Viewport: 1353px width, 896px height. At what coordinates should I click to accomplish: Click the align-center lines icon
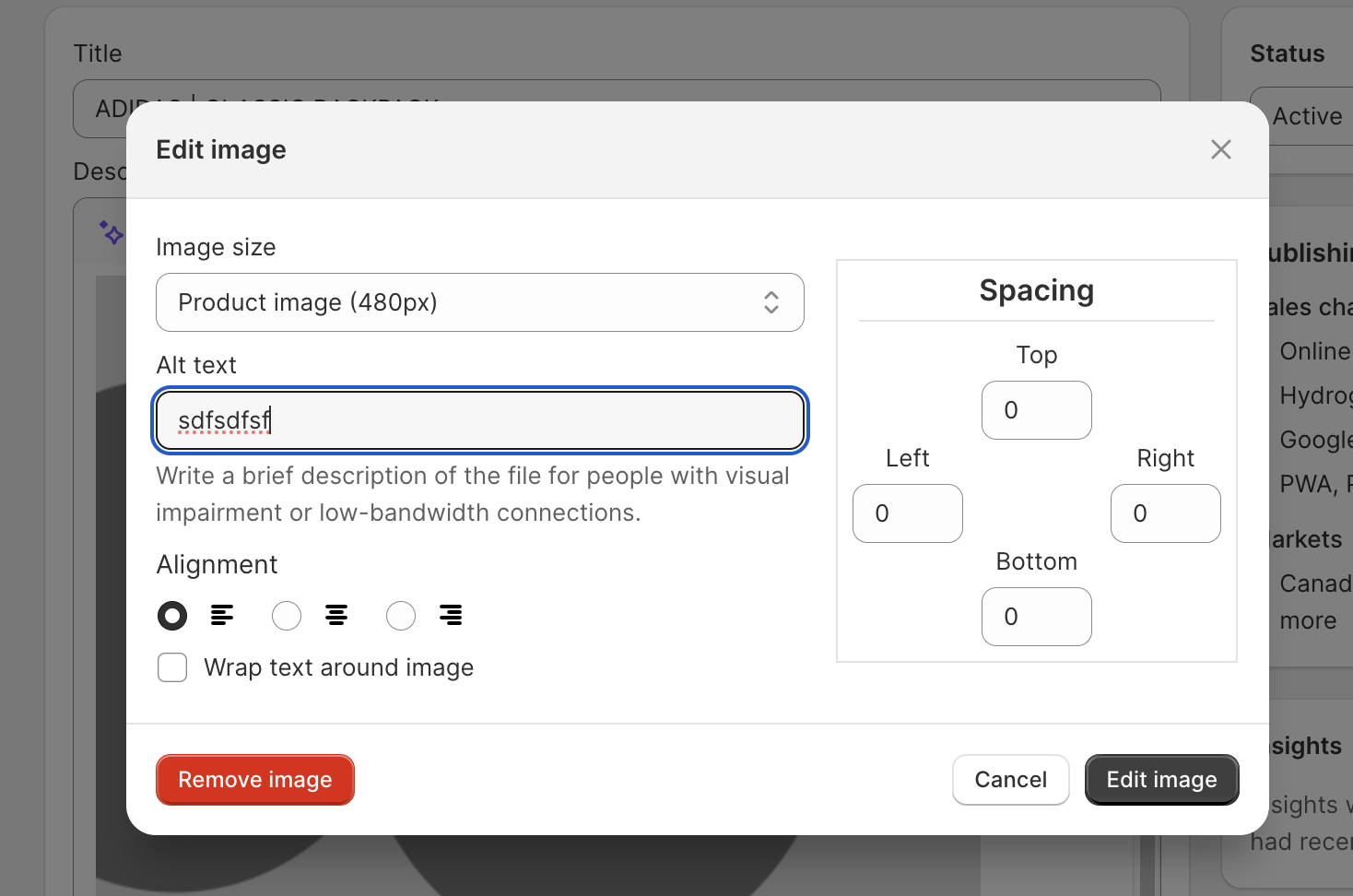tap(336, 615)
